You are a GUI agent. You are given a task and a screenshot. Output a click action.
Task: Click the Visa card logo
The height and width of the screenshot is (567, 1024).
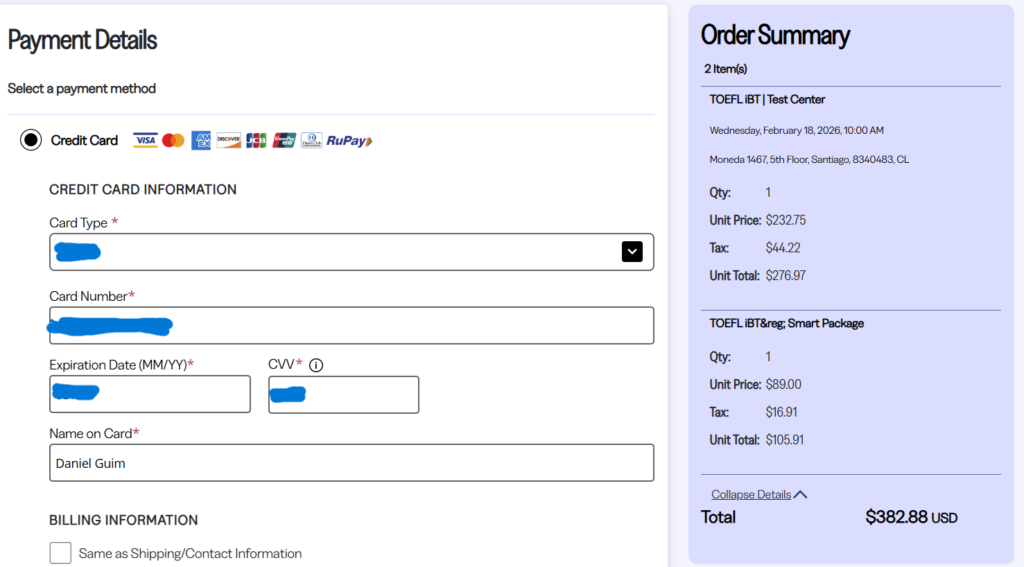click(x=145, y=140)
